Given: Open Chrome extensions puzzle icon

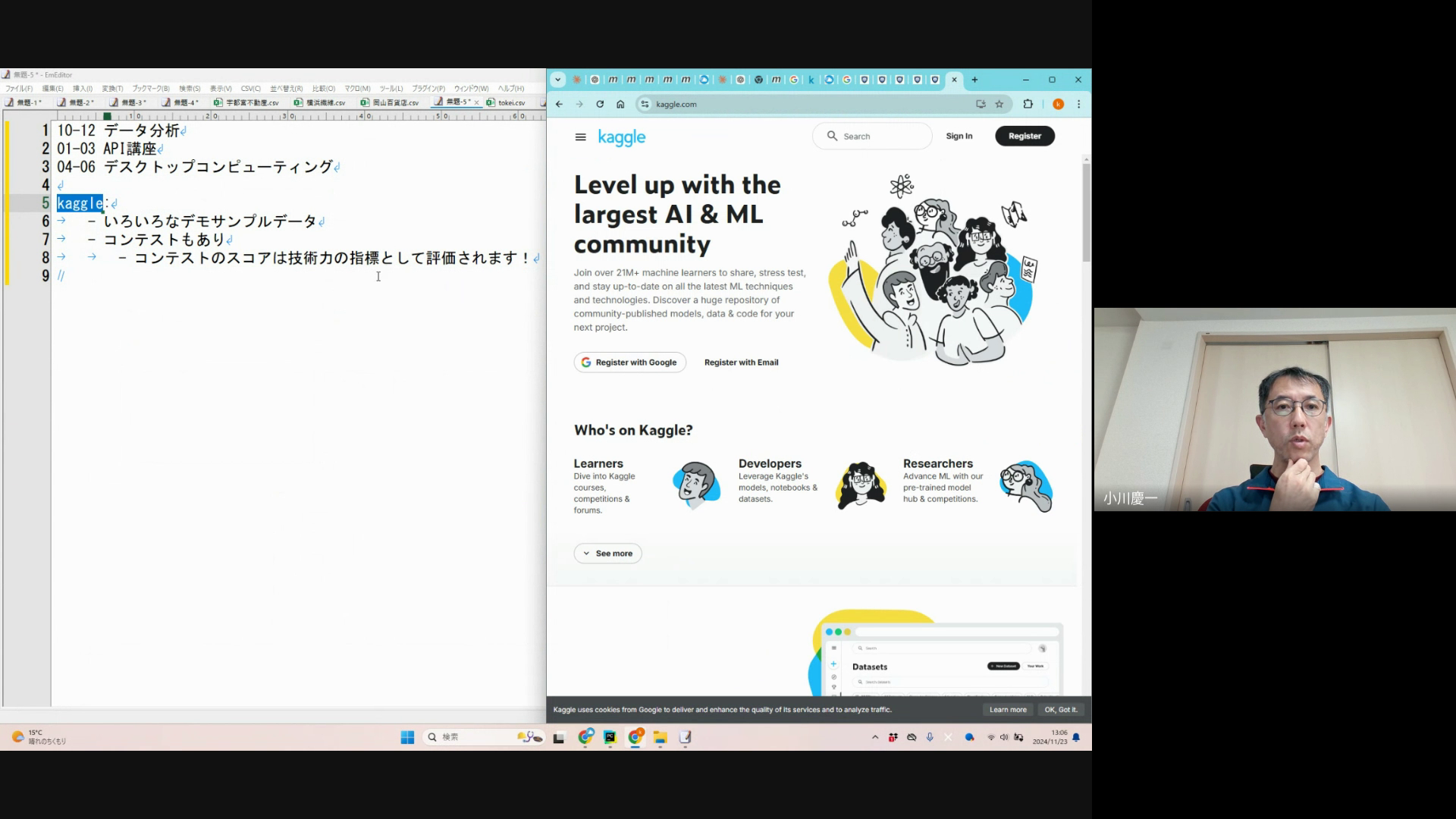Looking at the screenshot, I should coord(1028,104).
